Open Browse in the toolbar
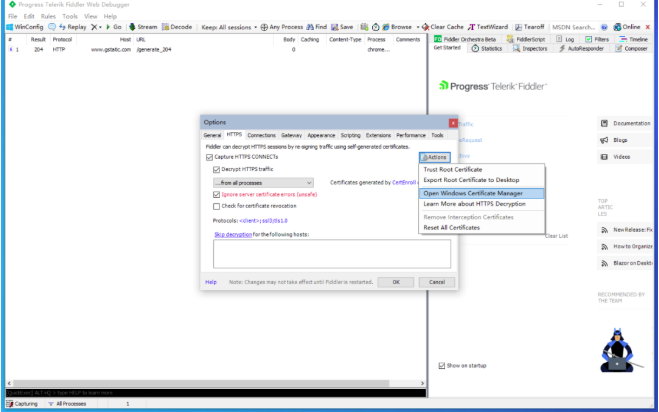659x412 pixels. (397, 27)
